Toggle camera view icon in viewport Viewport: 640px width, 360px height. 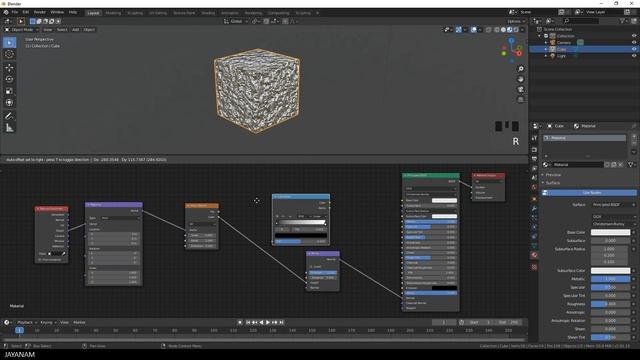pyautogui.click(x=520, y=89)
